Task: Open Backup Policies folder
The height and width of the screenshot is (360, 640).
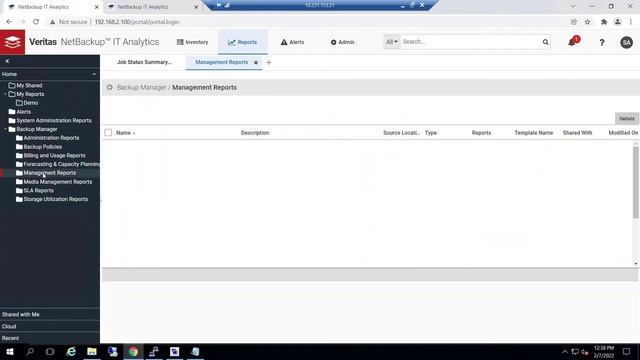Action: (x=39, y=147)
